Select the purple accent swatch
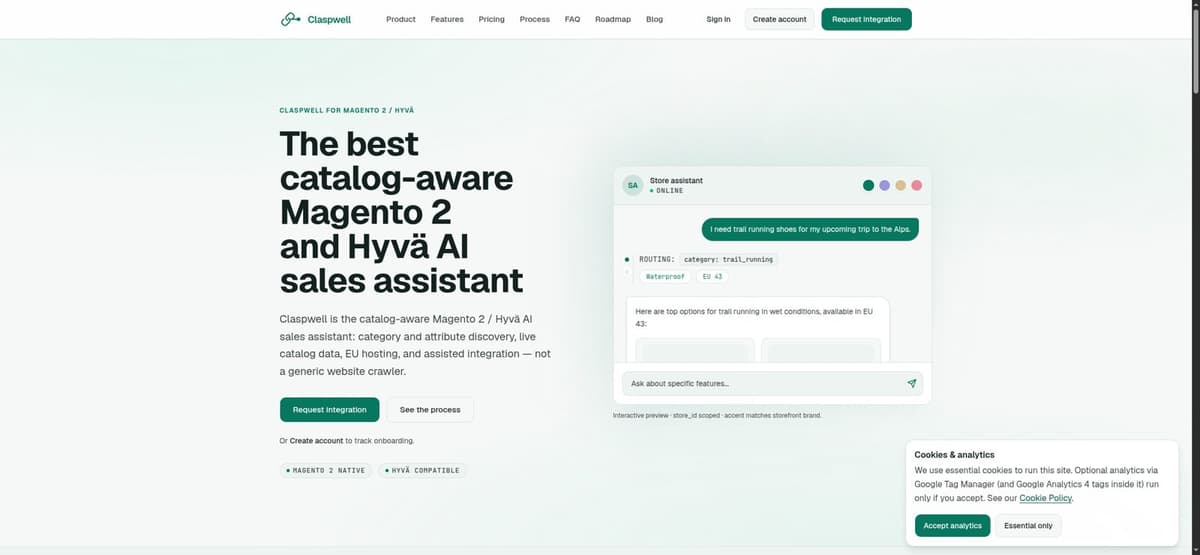The height and width of the screenshot is (555, 1200). (x=884, y=185)
